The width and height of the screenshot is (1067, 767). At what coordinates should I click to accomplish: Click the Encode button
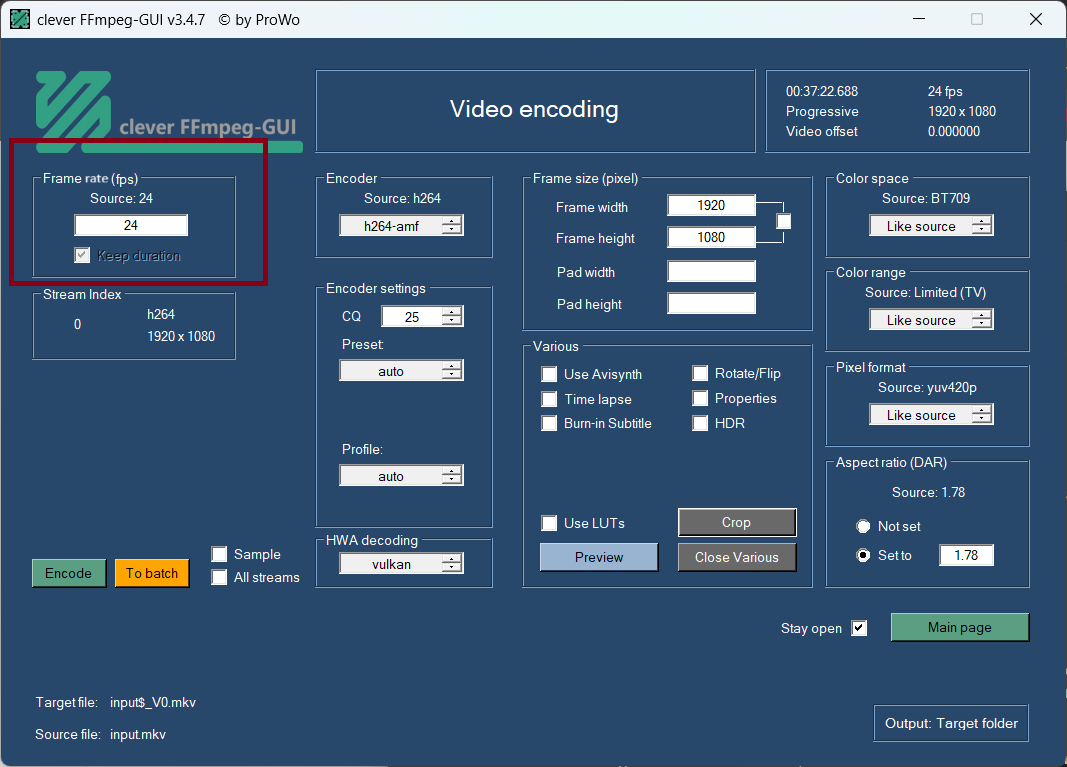pos(69,573)
